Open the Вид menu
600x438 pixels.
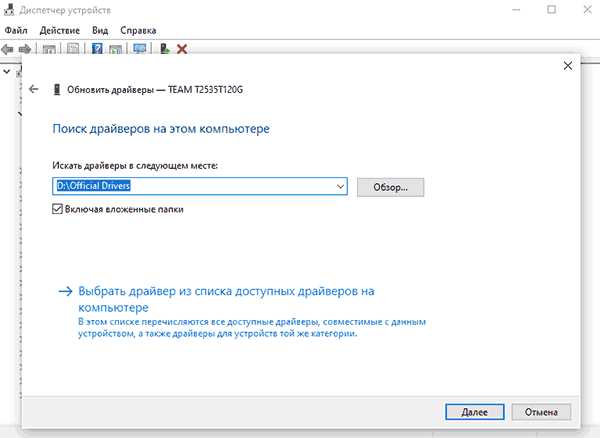coord(100,30)
